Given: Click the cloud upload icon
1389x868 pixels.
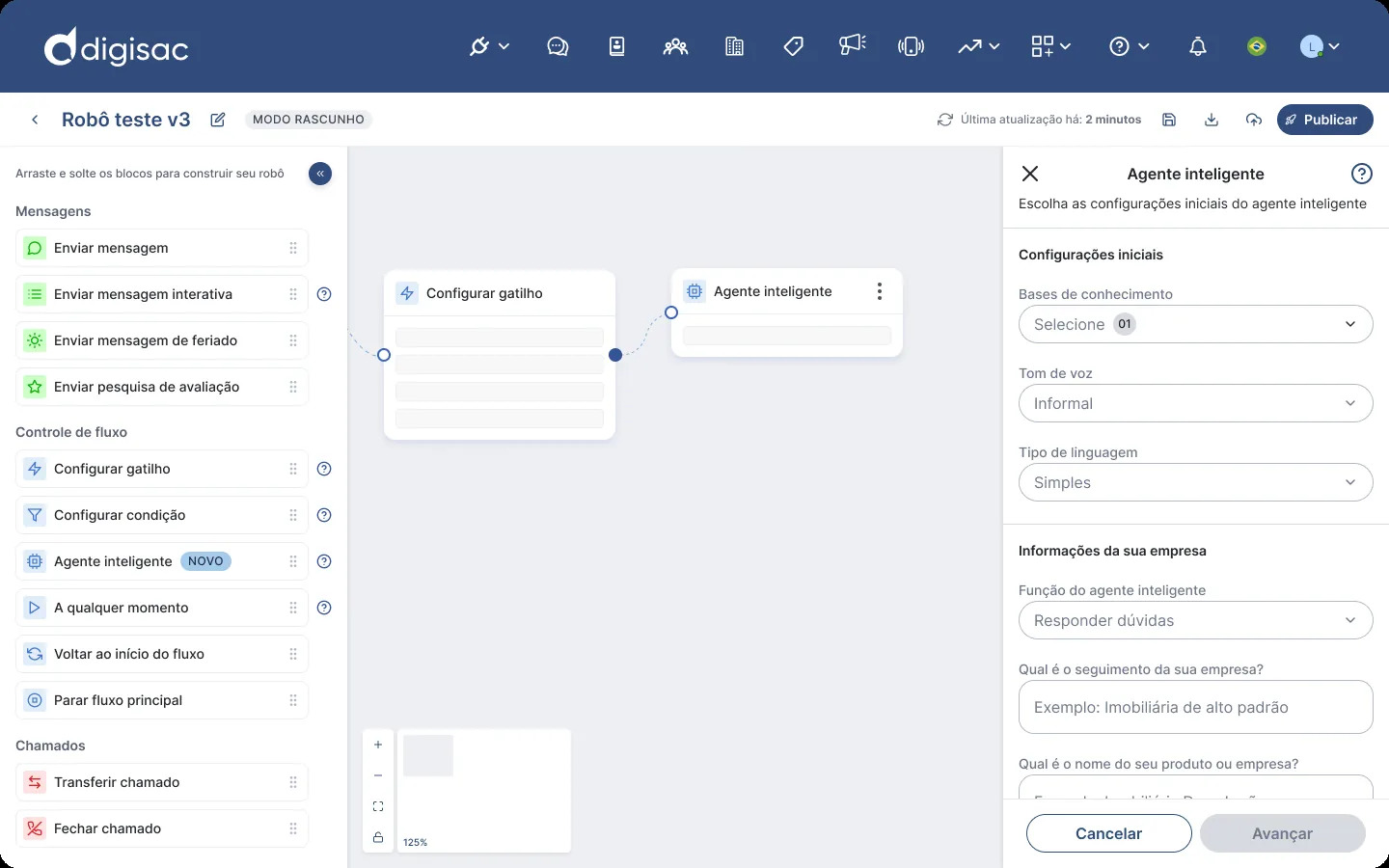Looking at the screenshot, I should [1254, 120].
